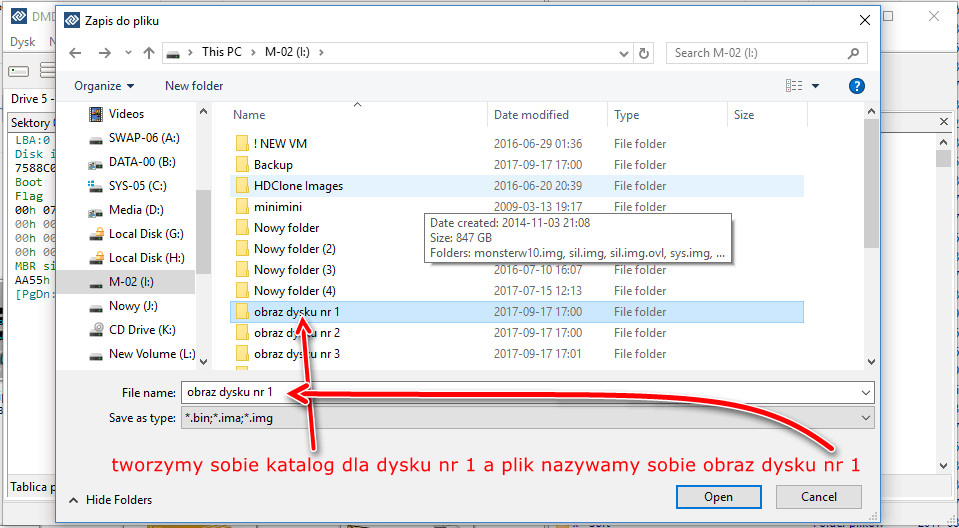Open the HDClone Images folder
Screen dimensions: 959x528
[x=298, y=186]
